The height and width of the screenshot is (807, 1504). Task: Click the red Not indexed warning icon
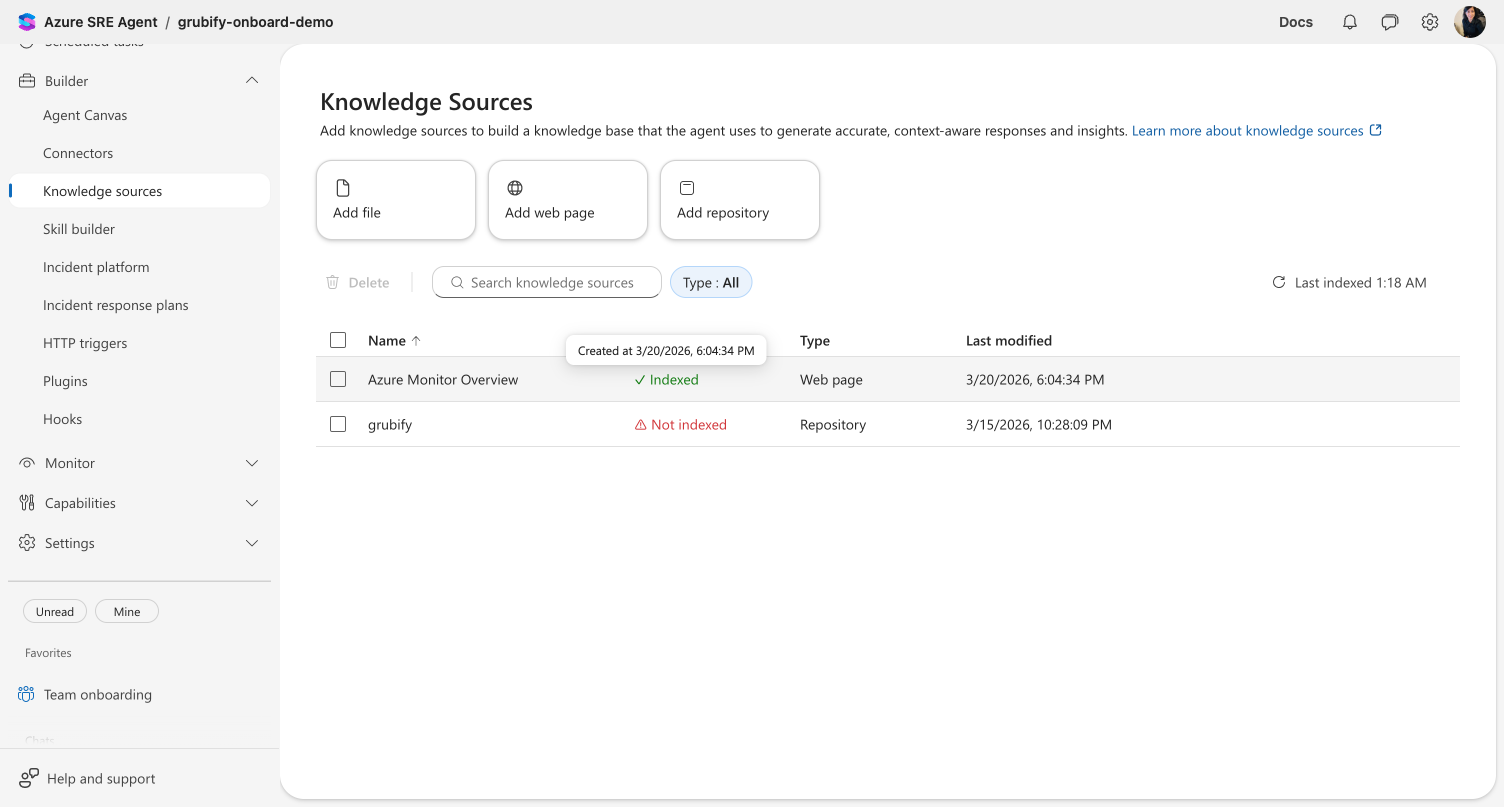(x=641, y=425)
